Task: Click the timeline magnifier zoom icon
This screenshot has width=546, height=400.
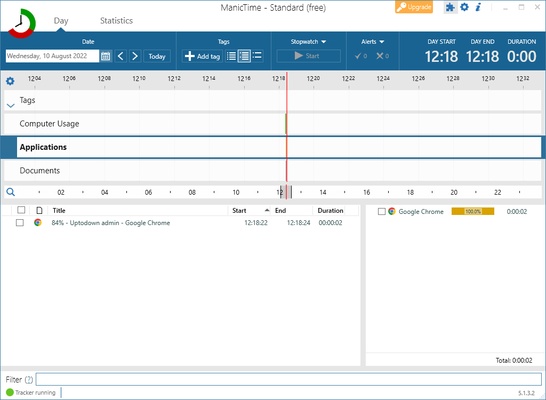Action: pyautogui.click(x=11, y=192)
